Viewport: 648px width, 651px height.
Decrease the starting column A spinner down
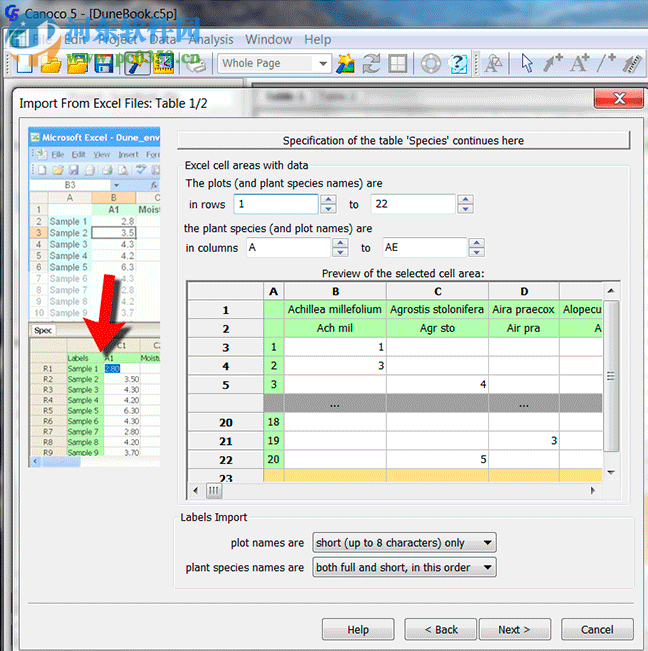click(x=340, y=252)
